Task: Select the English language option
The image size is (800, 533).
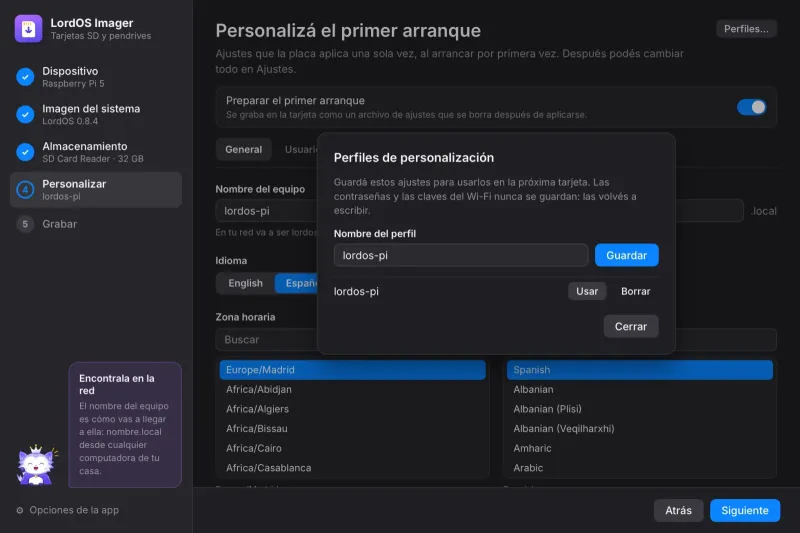Action: point(245,283)
